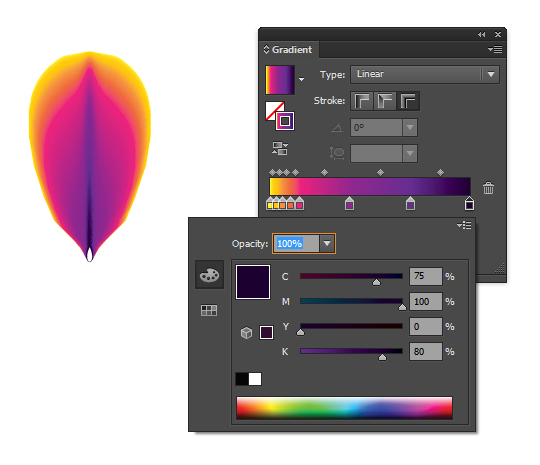Select the Gradient panel tab
This screenshot has width=540, height=465.
pos(289,50)
